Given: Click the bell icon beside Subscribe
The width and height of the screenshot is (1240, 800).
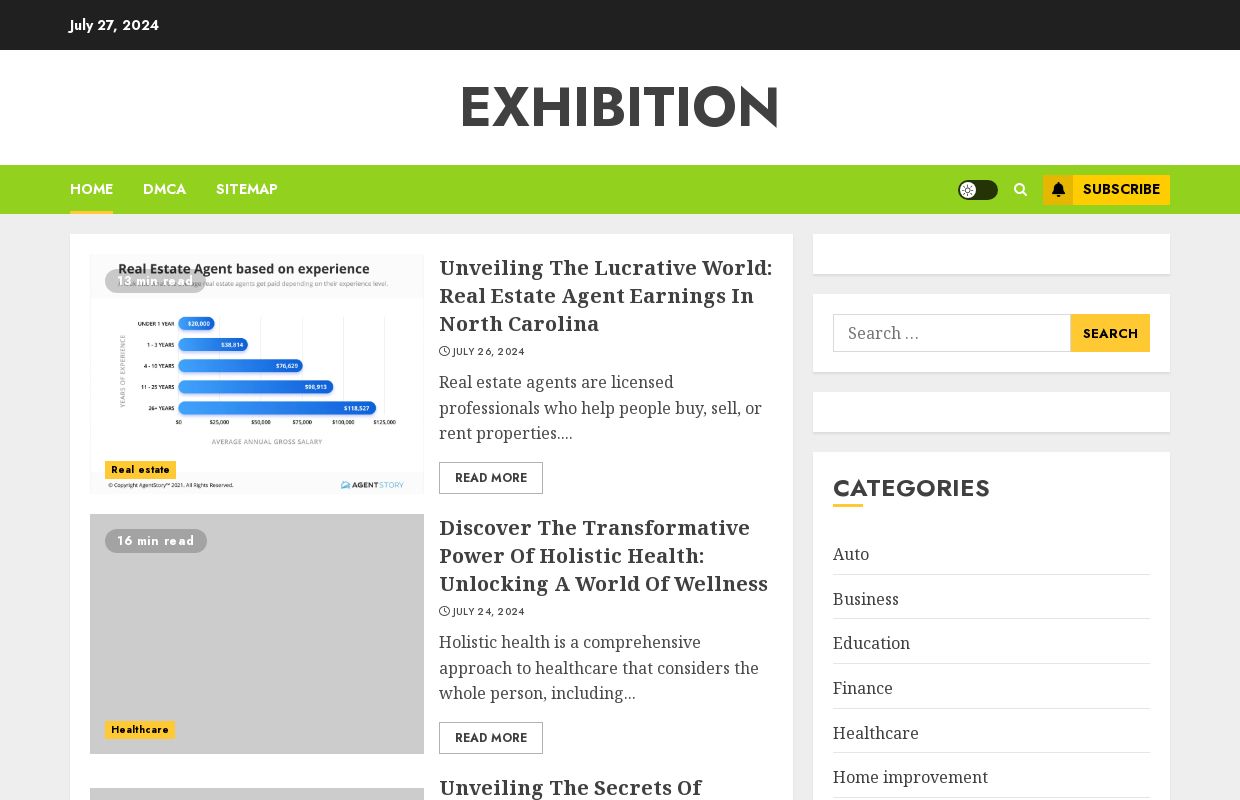Looking at the screenshot, I should (1058, 190).
